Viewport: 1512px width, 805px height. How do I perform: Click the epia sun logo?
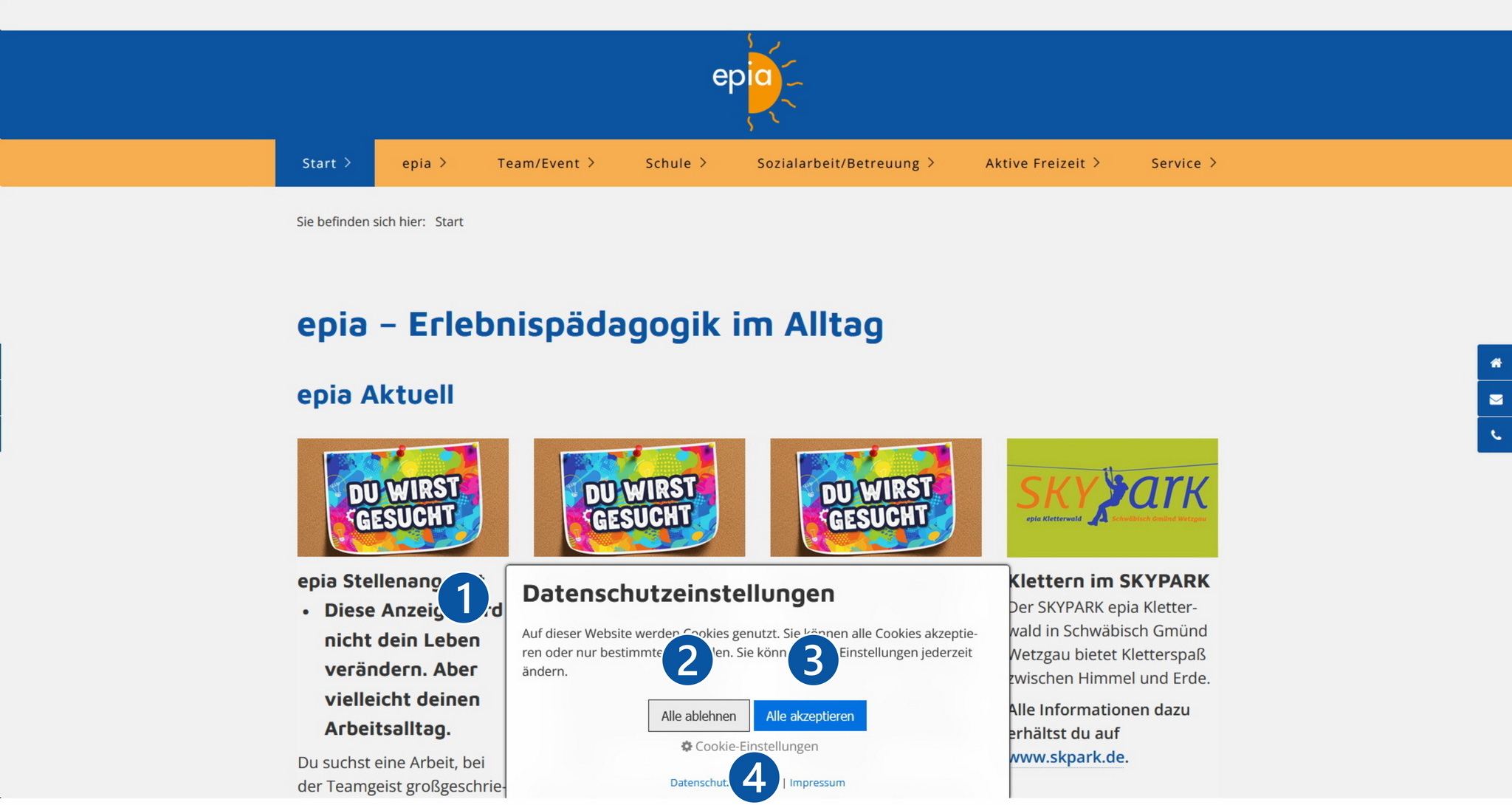(x=755, y=83)
